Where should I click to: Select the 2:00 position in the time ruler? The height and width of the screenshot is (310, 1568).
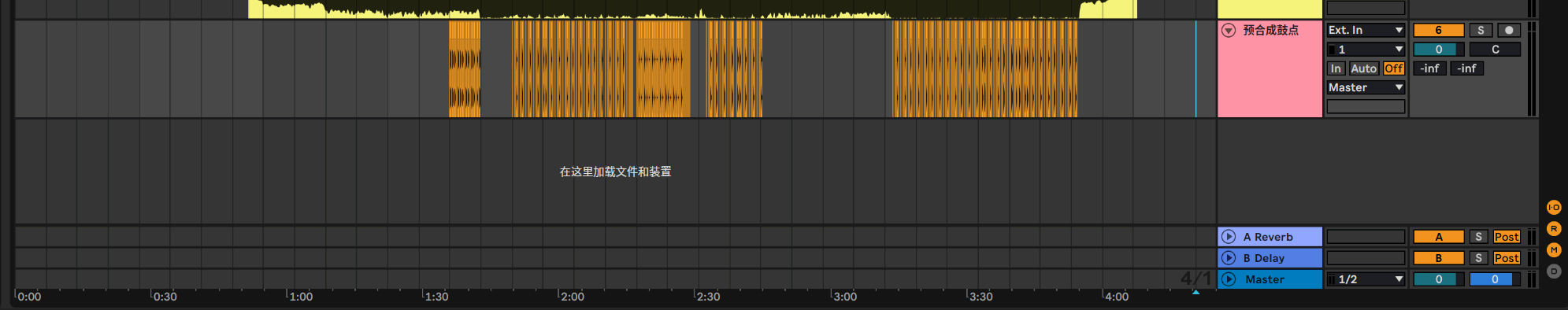pyautogui.click(x=572, y=297)
